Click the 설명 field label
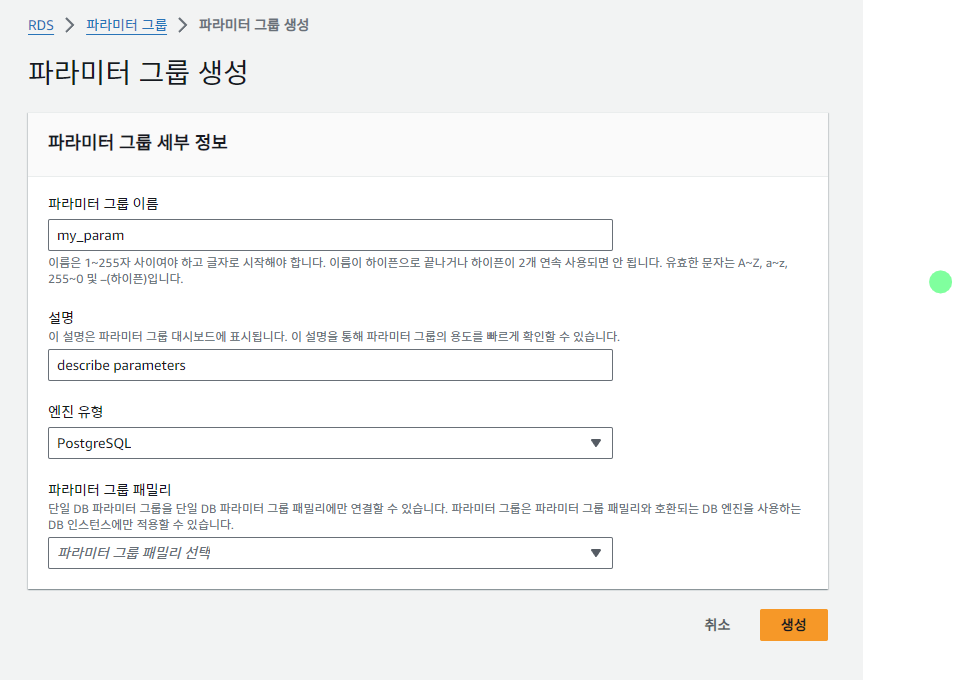This screenshot has height=680, width=953. [61, 317]
